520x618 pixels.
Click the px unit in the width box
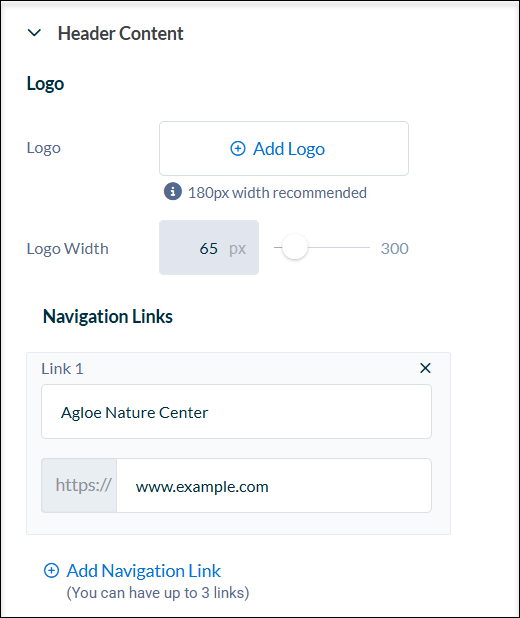237,249
